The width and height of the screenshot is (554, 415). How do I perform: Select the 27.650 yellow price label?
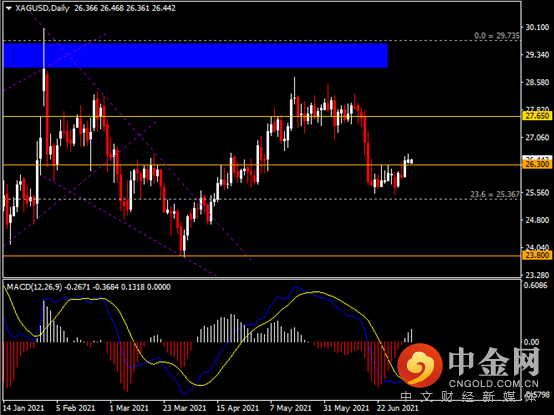pyautogui.click(x=537, y=116)
